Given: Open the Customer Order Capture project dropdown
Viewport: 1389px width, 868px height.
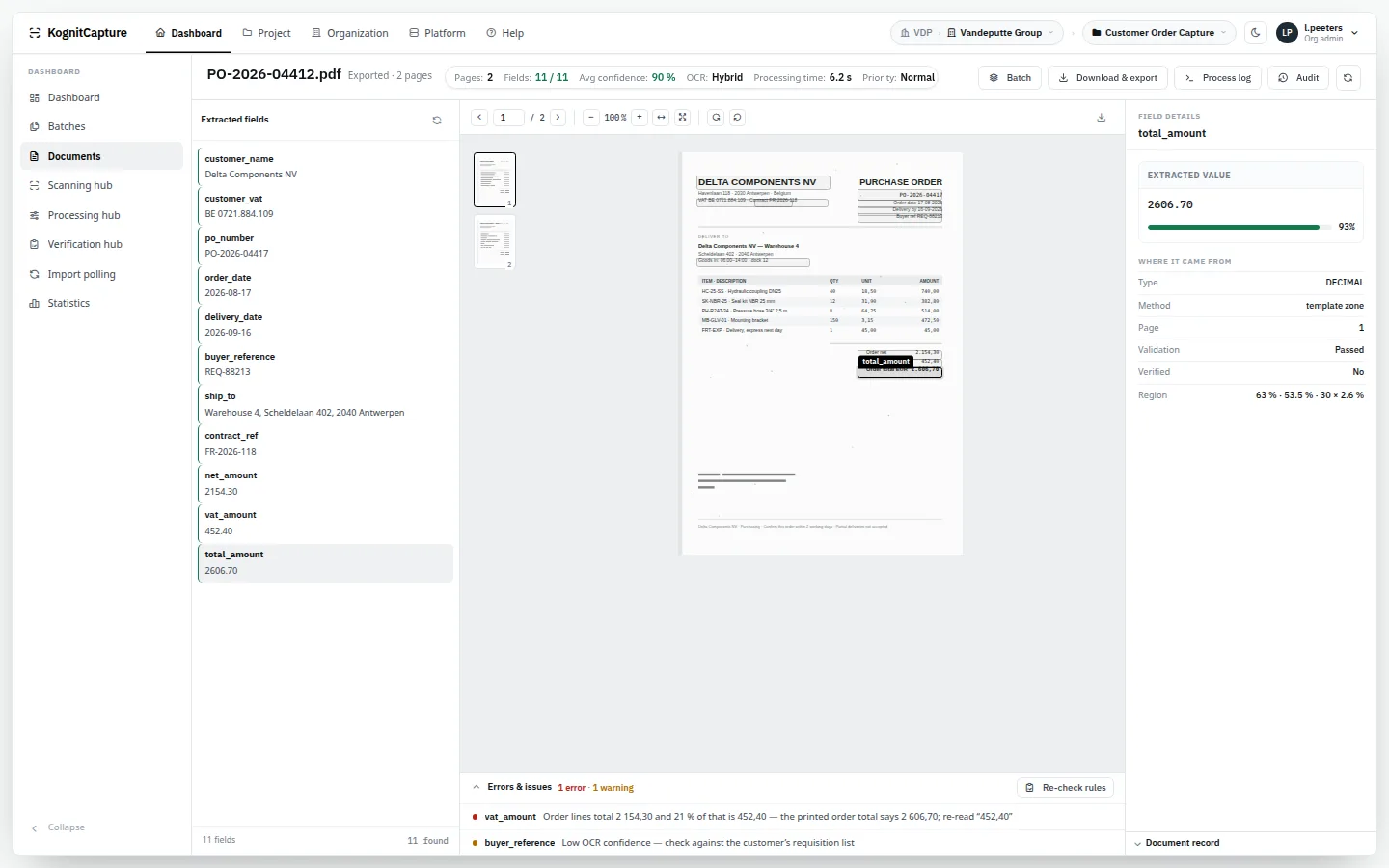Looking at the screenshot, I should (1158, 33).
